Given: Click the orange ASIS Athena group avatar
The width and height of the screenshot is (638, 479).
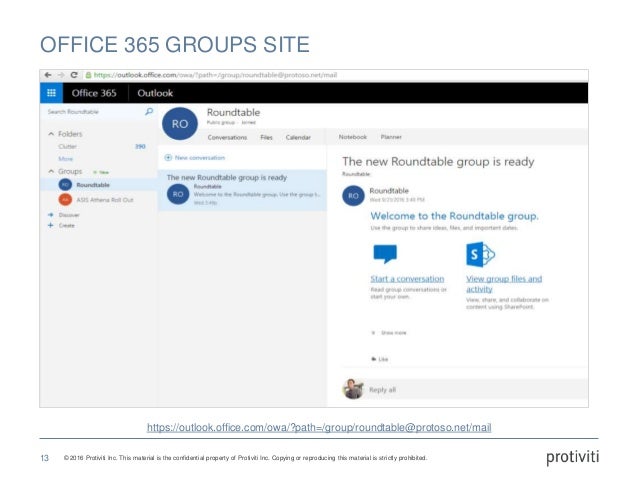Looking at the screenshot, I should click(65, 200).
